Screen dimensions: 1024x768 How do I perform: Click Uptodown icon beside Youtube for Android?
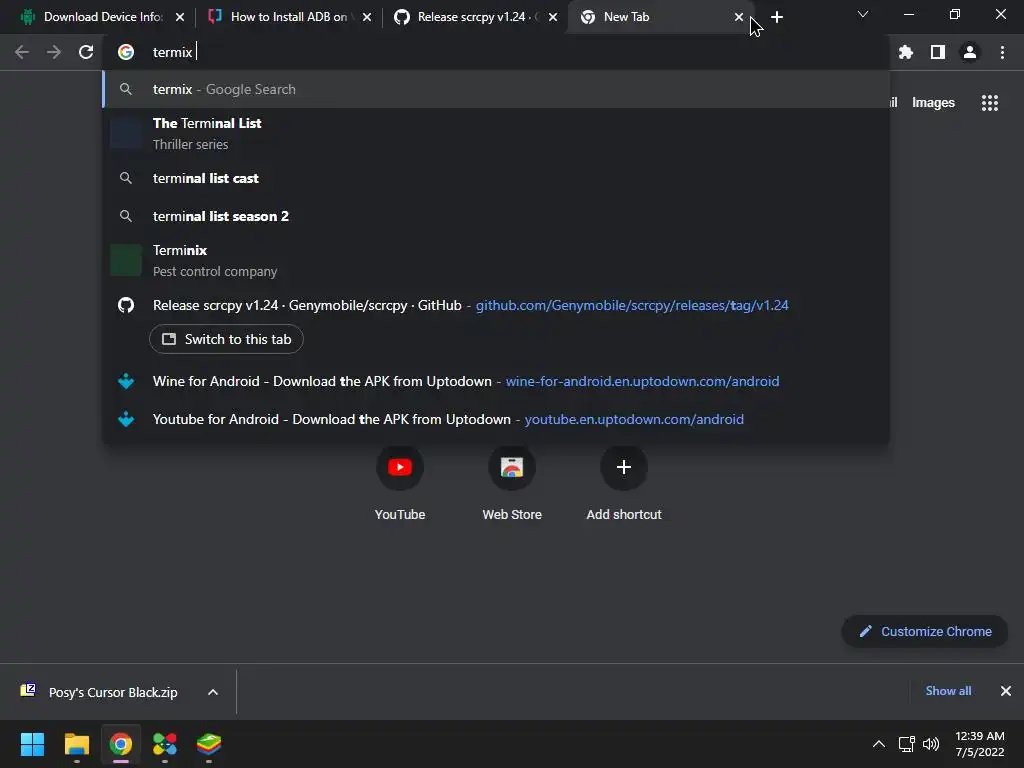click(x=126, y=419)
